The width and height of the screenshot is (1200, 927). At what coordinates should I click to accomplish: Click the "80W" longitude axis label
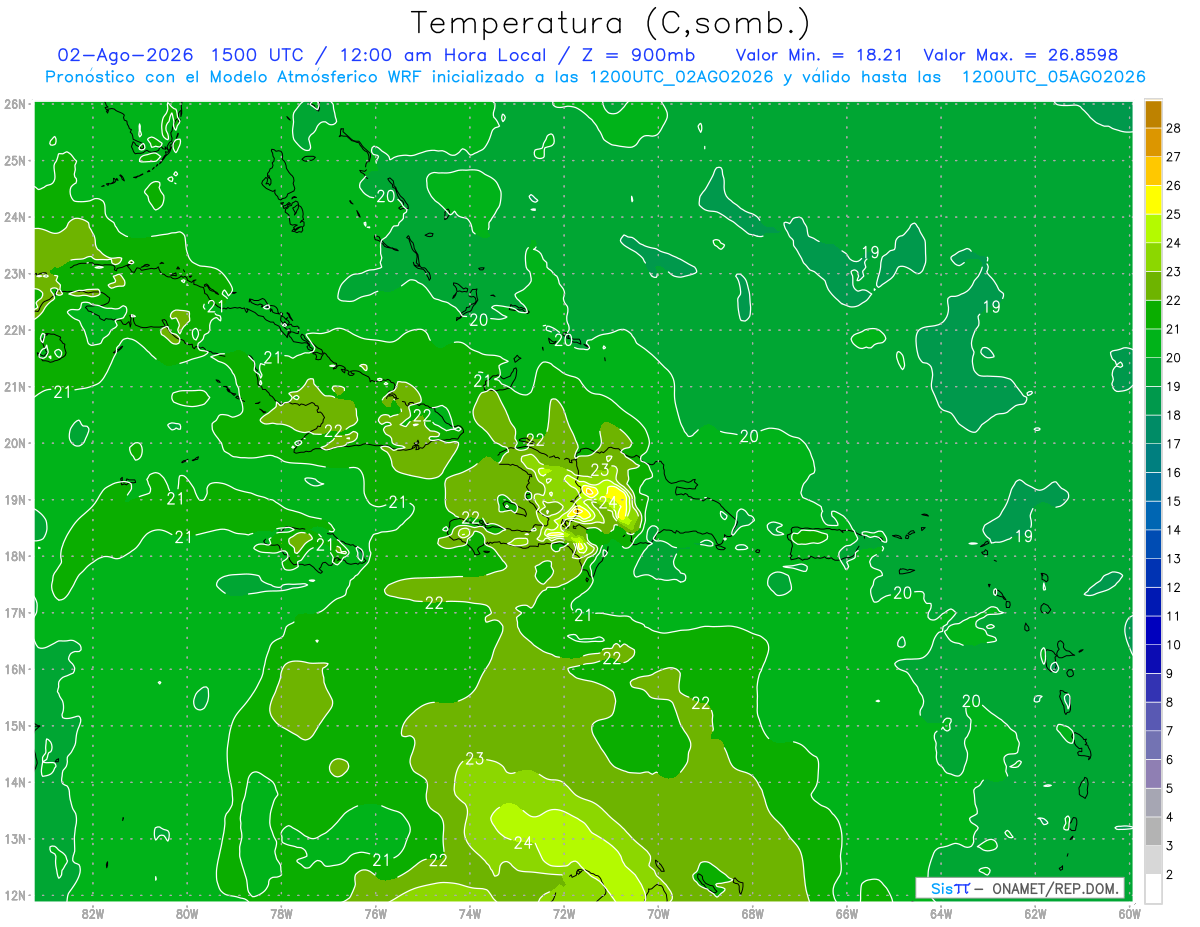[x=187, y=913]
